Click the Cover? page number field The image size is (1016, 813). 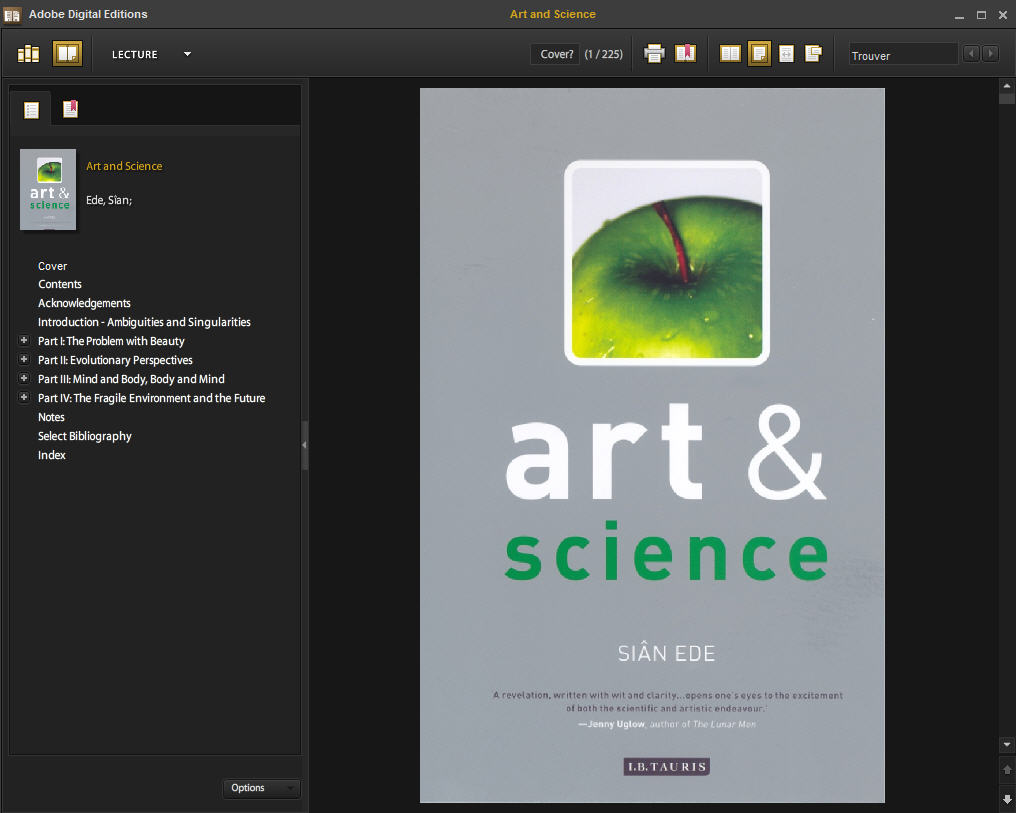[x=555, y=54]
